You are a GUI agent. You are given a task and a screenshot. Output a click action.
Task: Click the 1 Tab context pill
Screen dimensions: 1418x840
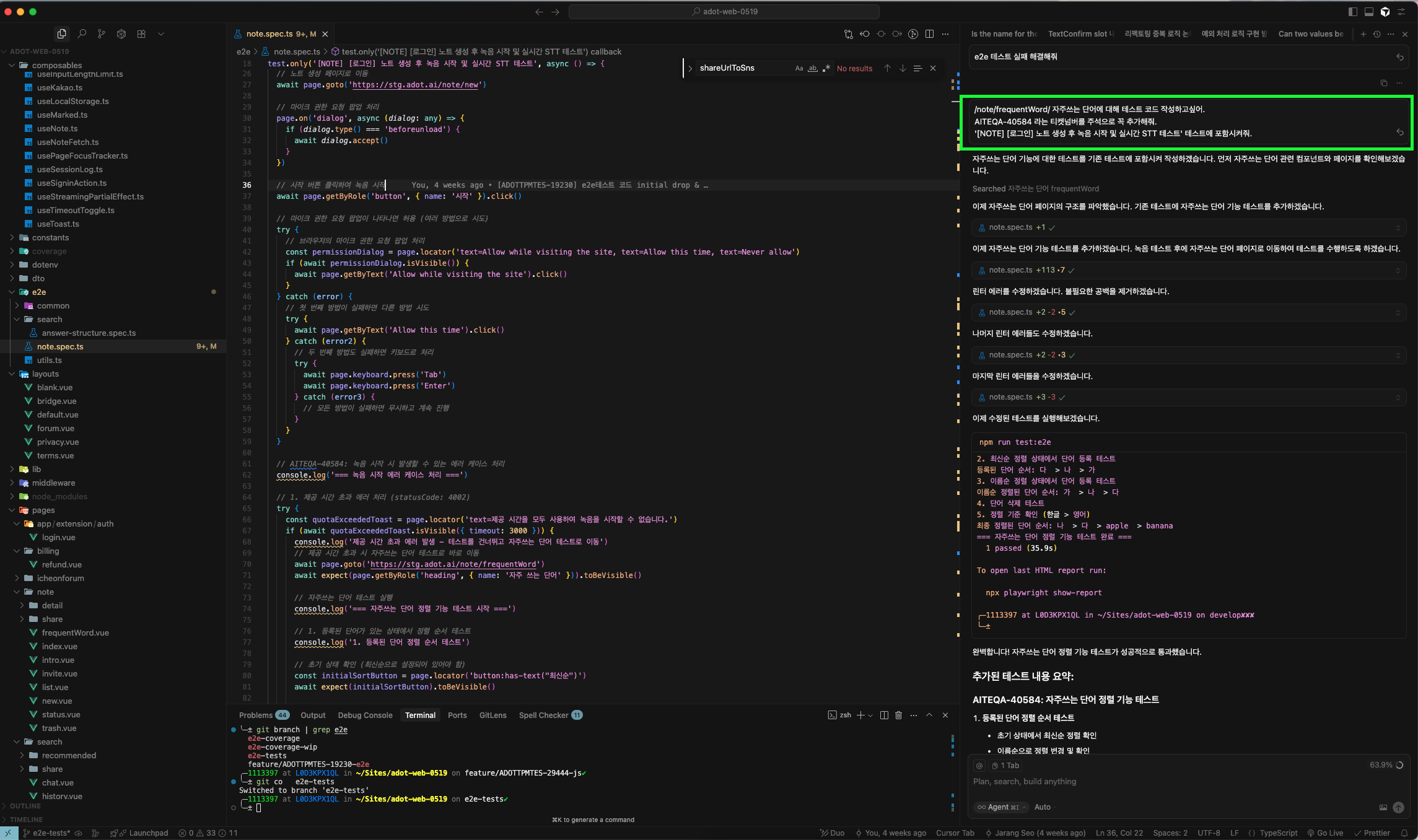coord(1005,766)
